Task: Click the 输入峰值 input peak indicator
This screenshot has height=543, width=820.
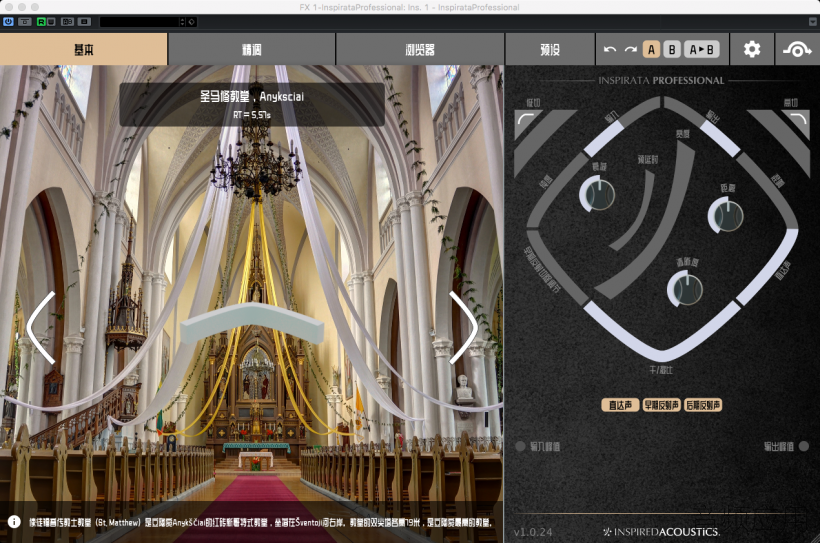Action: 520,446
